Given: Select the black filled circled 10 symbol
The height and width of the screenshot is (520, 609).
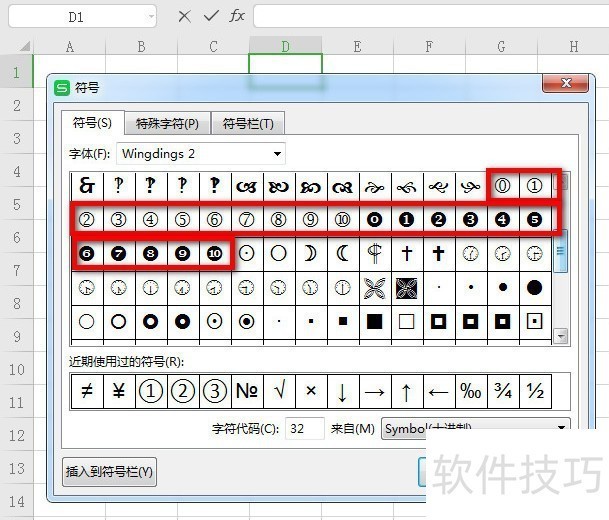Looking at the screenshot, I should (x=214, y=254).
